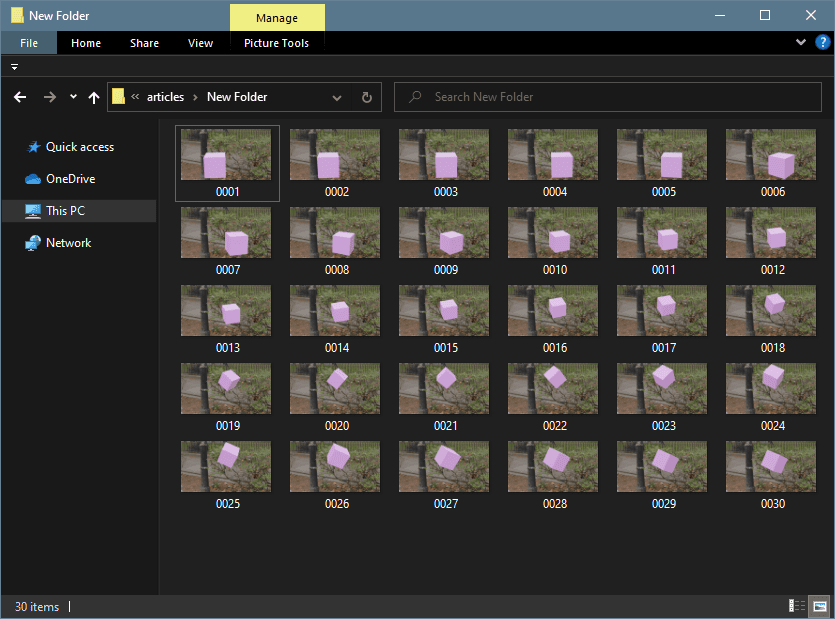Click the Share ribbon tab

pos(144,42)
